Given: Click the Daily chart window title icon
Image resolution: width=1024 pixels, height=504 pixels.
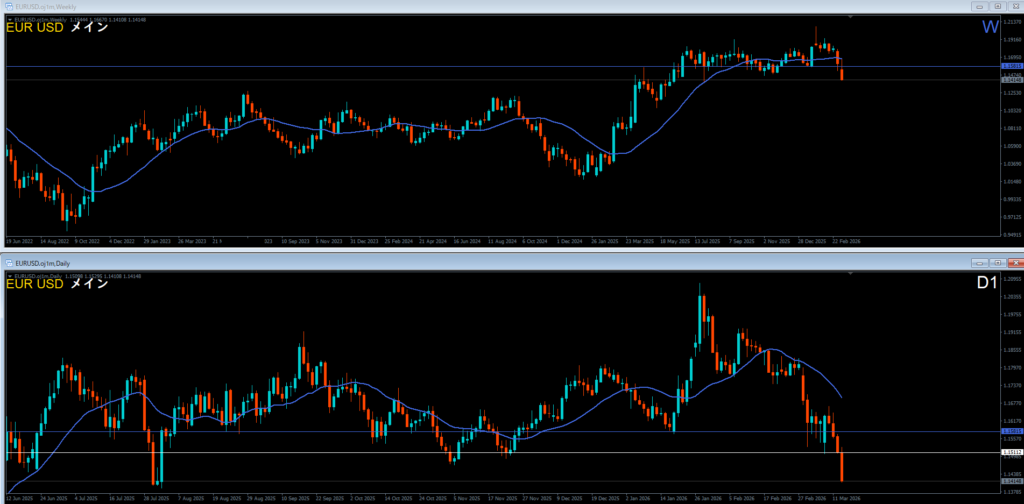Looking at the screenshot, I should (x=9, y=262).
